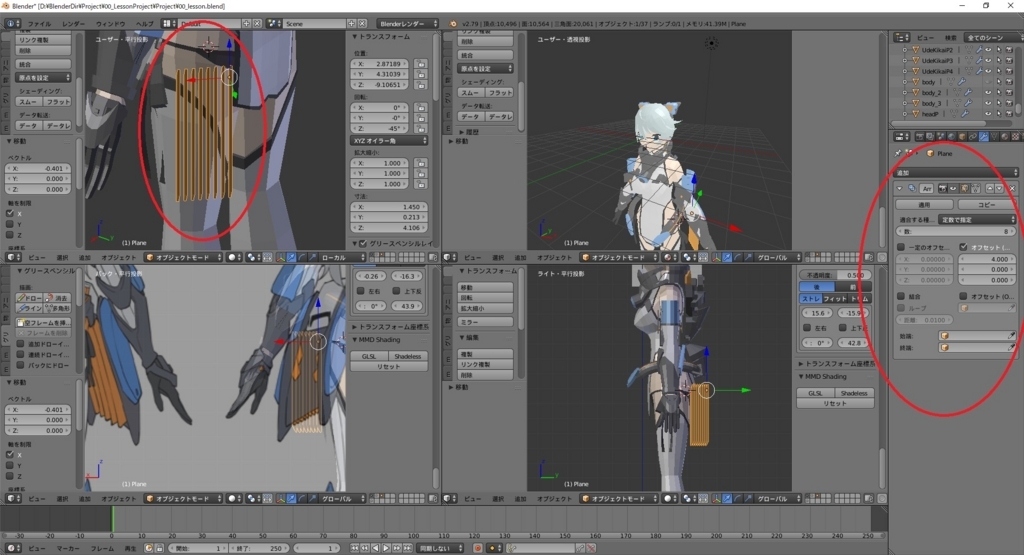Image resolution: width=1024 pixels, height=555 pixels.
Task: Open the ウィンドウ menu
Action: [x=110, y=24]
